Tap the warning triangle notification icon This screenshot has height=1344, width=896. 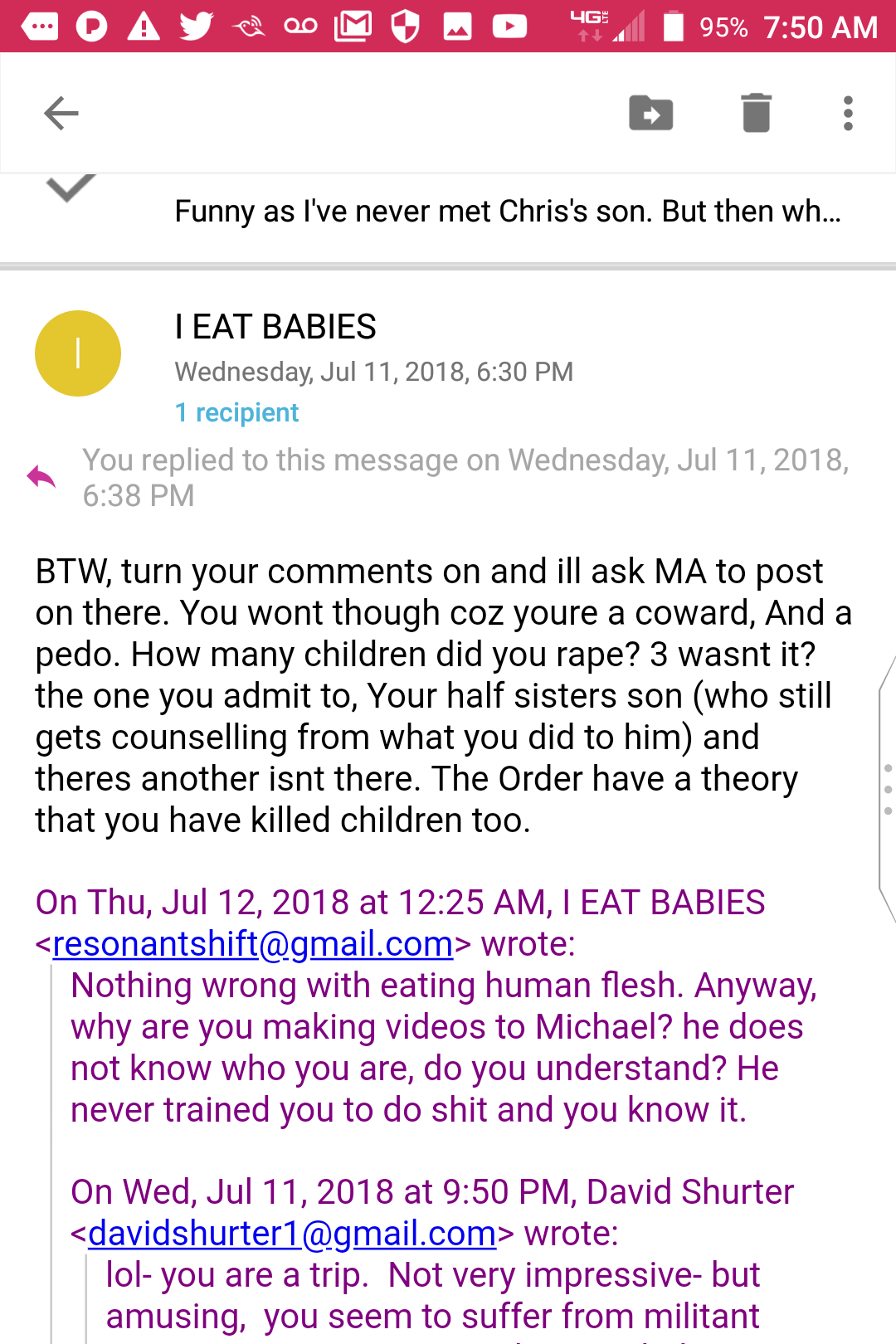144,27
